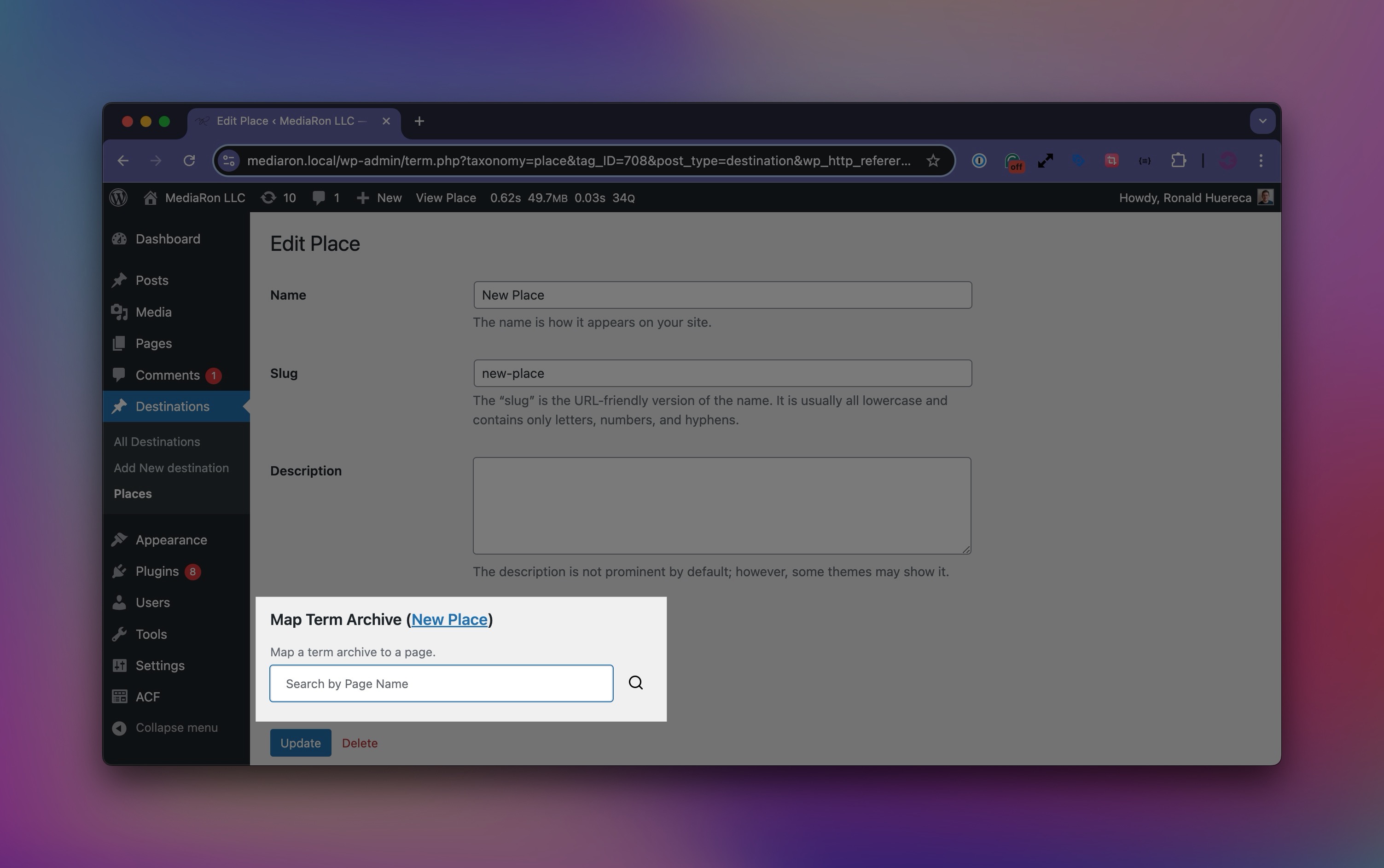The height and width of the screenshot is (868, 1384).
Task: Open the New content dropdown in admin bar
Action: 379,197
